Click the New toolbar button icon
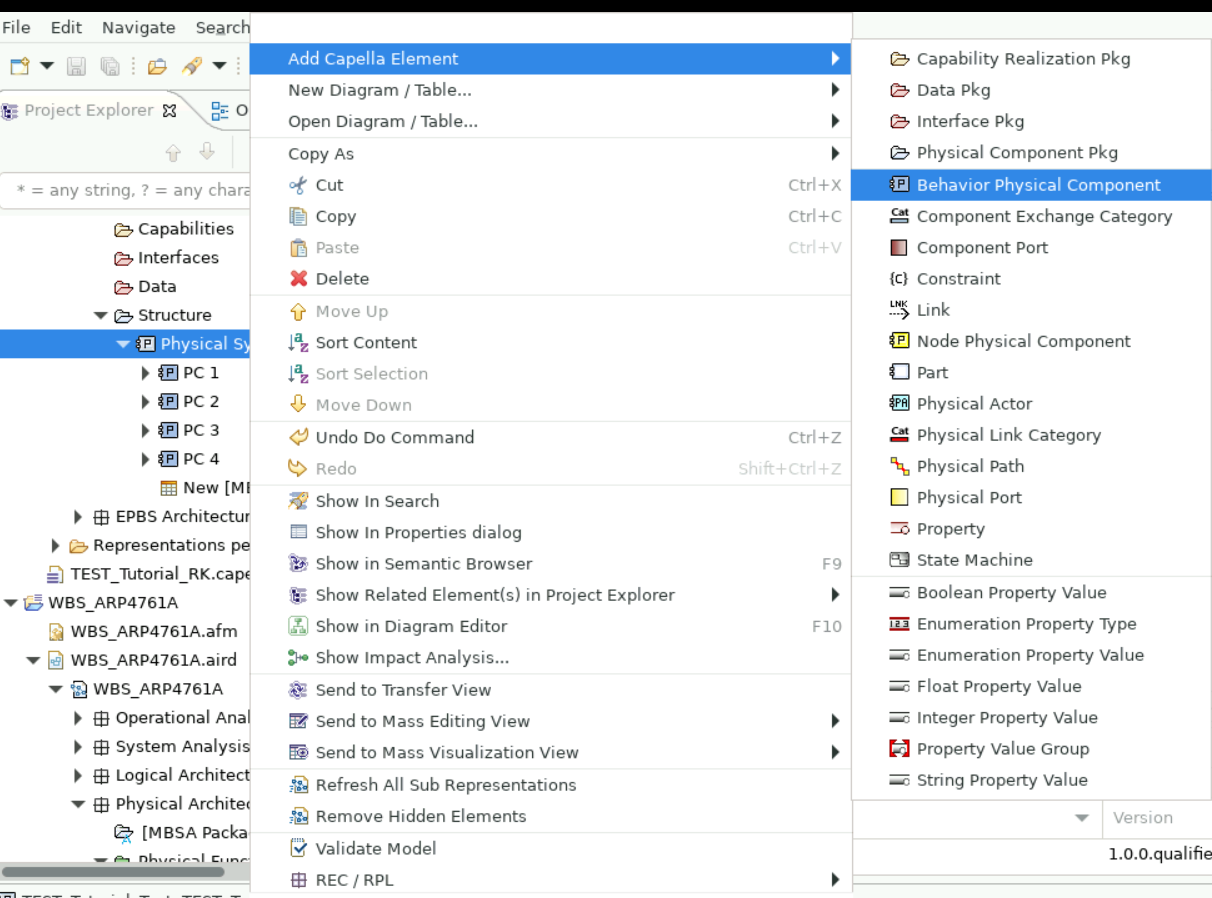Image resolution: width=1212 pixels, height=898 pixels. point(20,67)
